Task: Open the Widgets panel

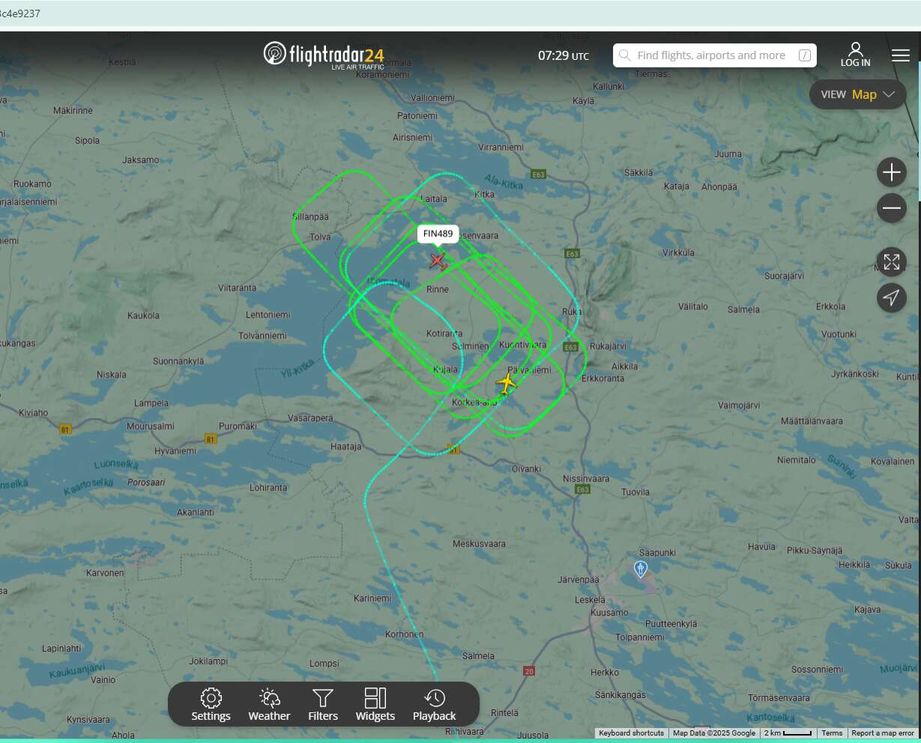Action: [x=375, y=704]
